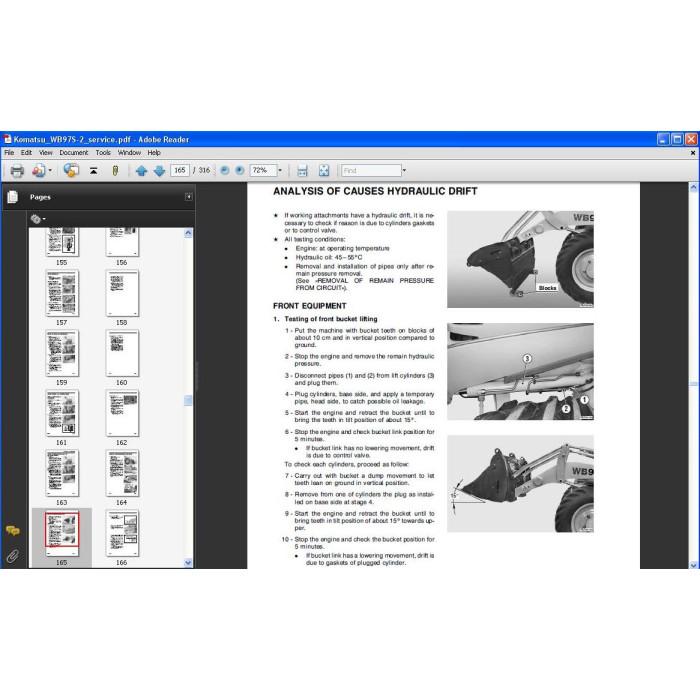
Task: Open dropdown arrow beside collaborate icon
Action: pyautogui.click(x=50, y=171)
